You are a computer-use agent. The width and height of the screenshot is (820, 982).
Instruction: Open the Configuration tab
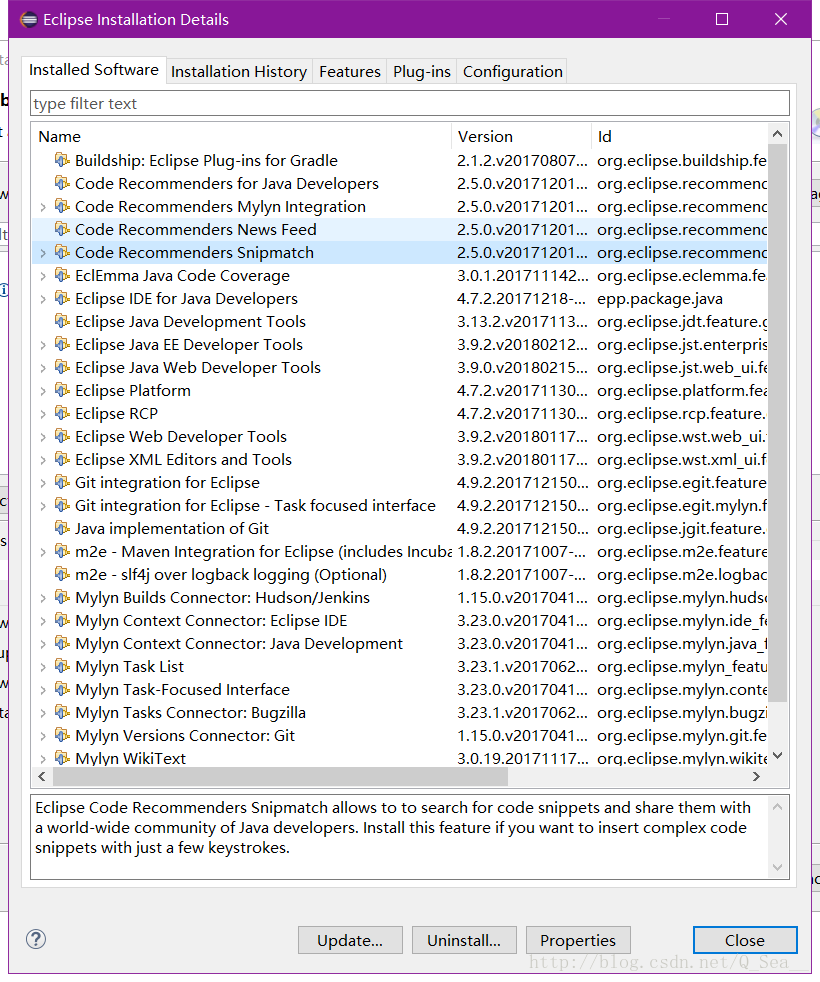pyautogui.click(x=512, y=71)
